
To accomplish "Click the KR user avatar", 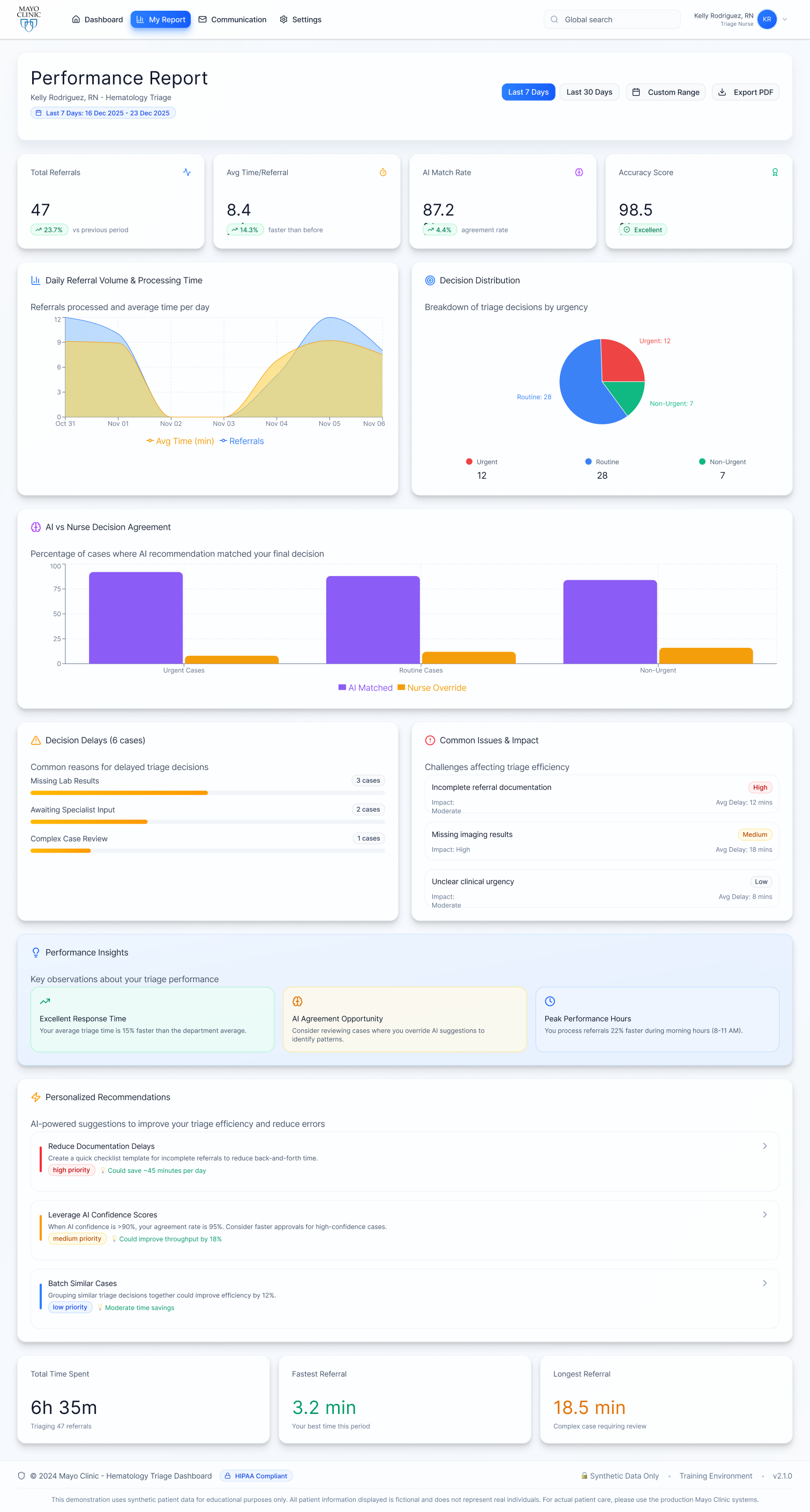I will pos(767,19).
